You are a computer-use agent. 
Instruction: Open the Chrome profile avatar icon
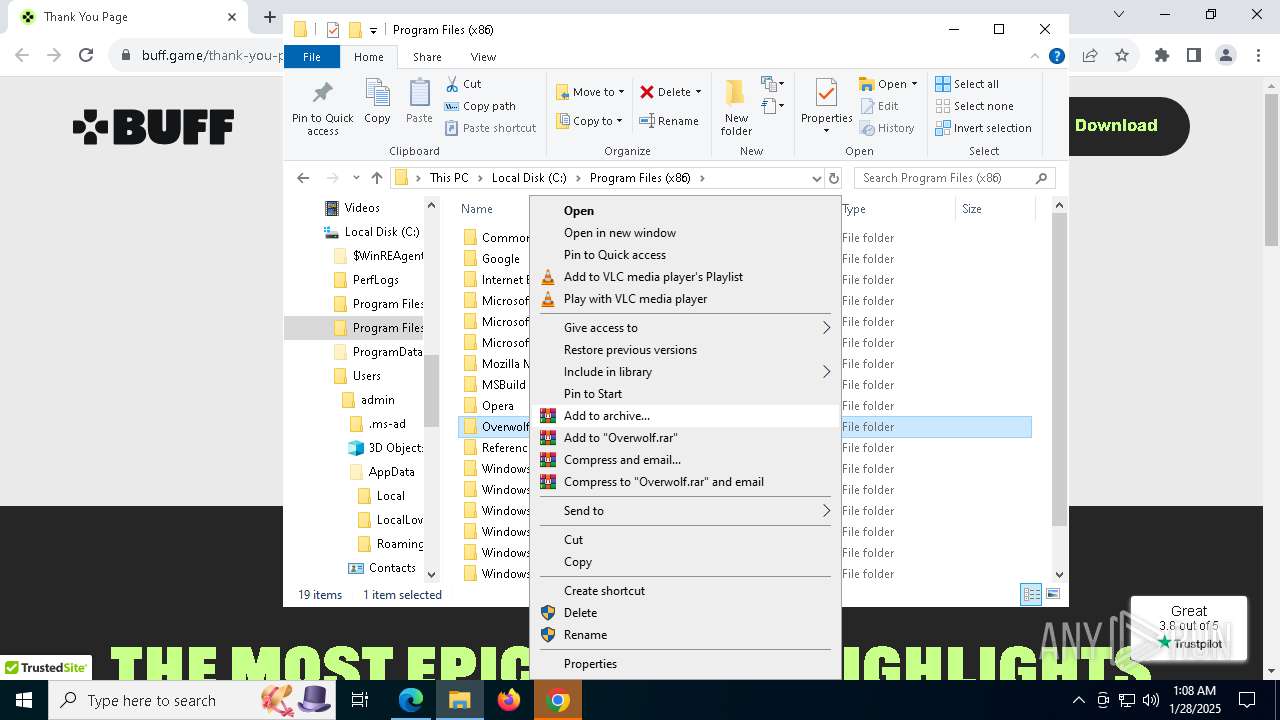coord(1226,55)
